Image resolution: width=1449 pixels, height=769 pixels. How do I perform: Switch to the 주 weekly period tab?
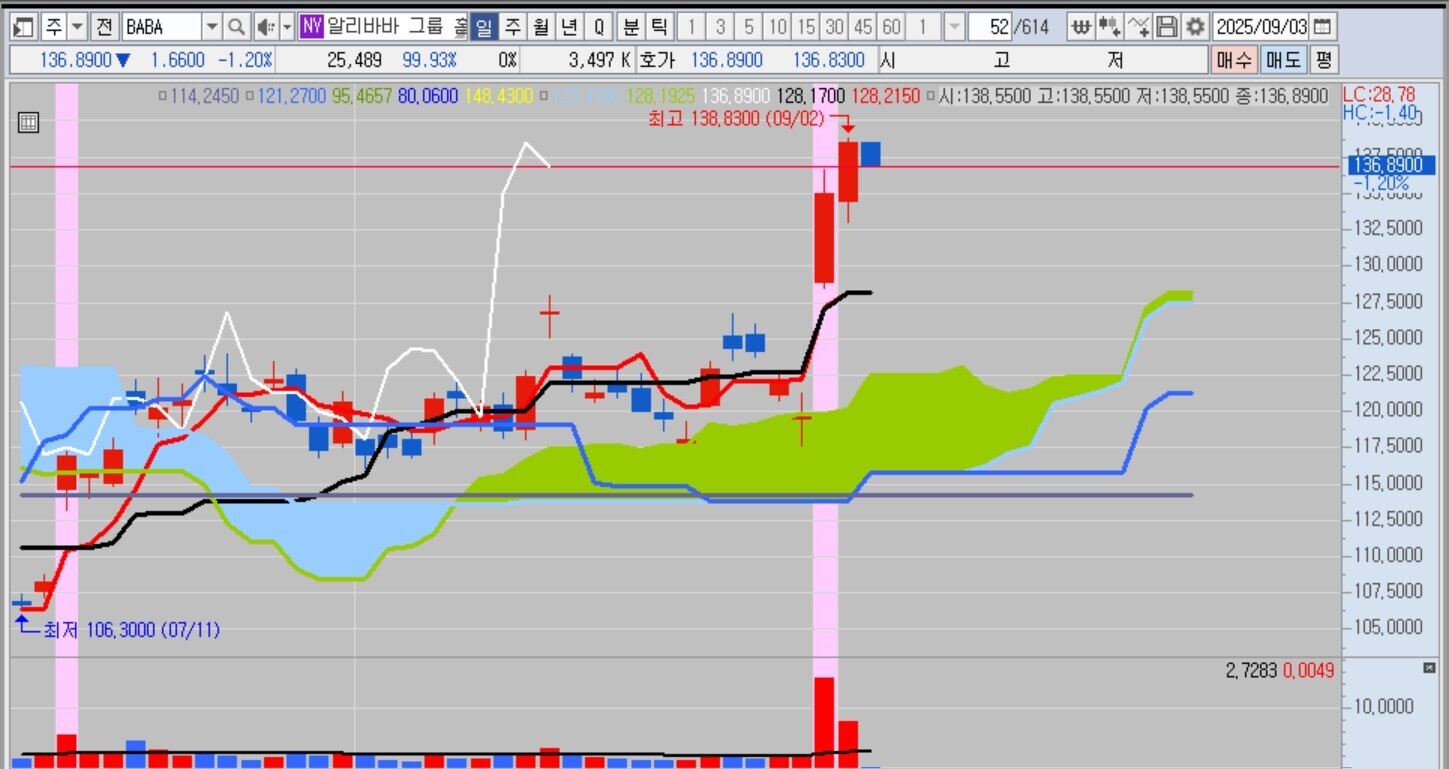512,26
